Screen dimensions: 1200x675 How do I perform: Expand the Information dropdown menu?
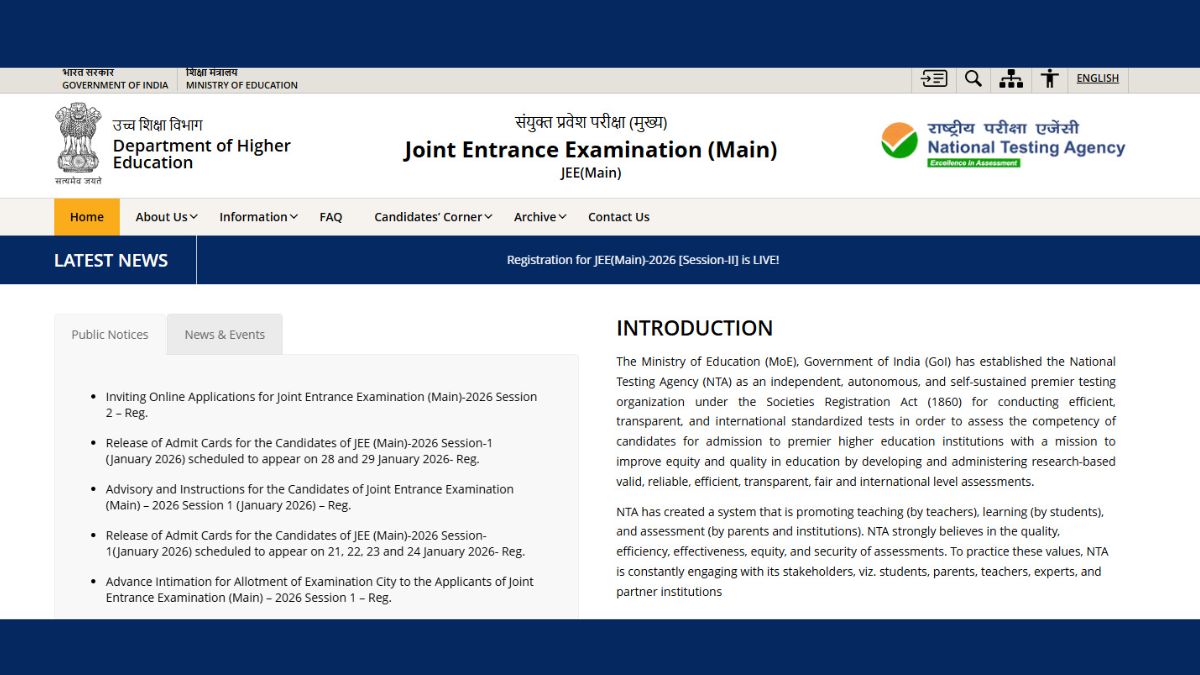[x=258, y=217]
